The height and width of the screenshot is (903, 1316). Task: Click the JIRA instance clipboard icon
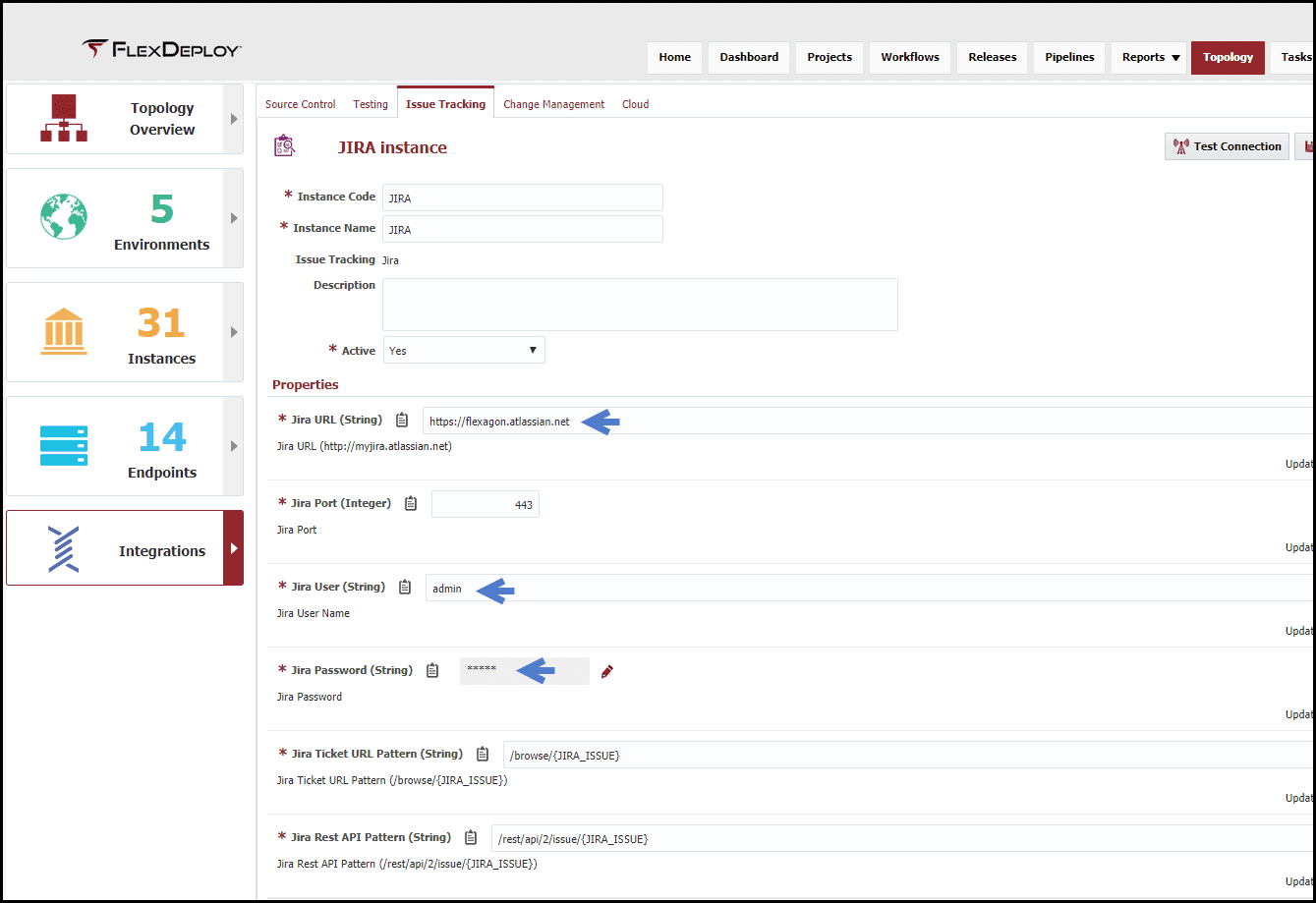[283, 146]
